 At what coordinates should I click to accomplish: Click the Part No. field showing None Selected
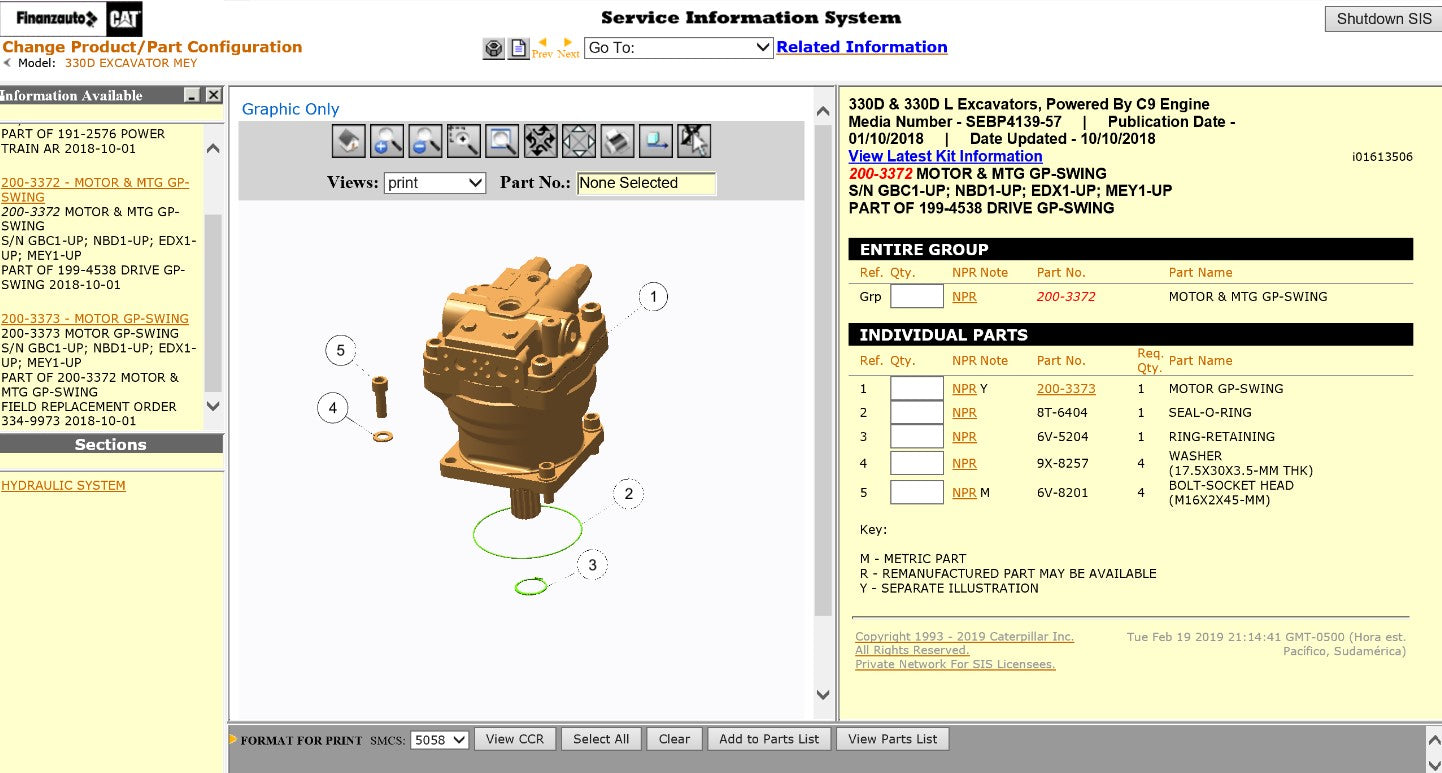[x=647, y=183]
